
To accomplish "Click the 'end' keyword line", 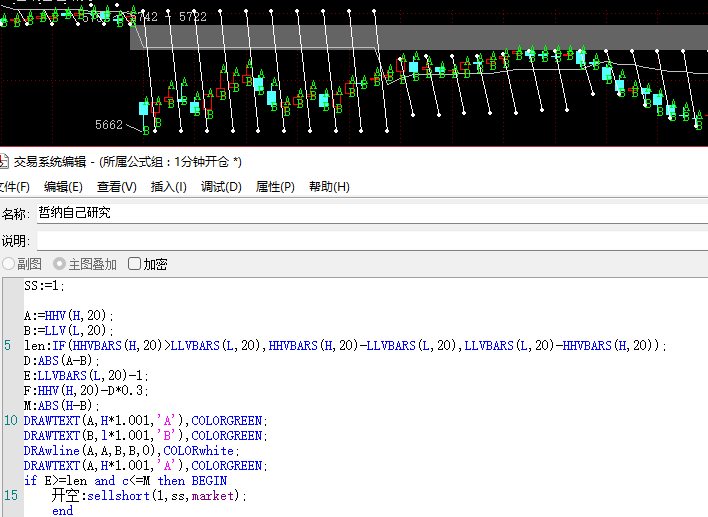I will (62, 511).
